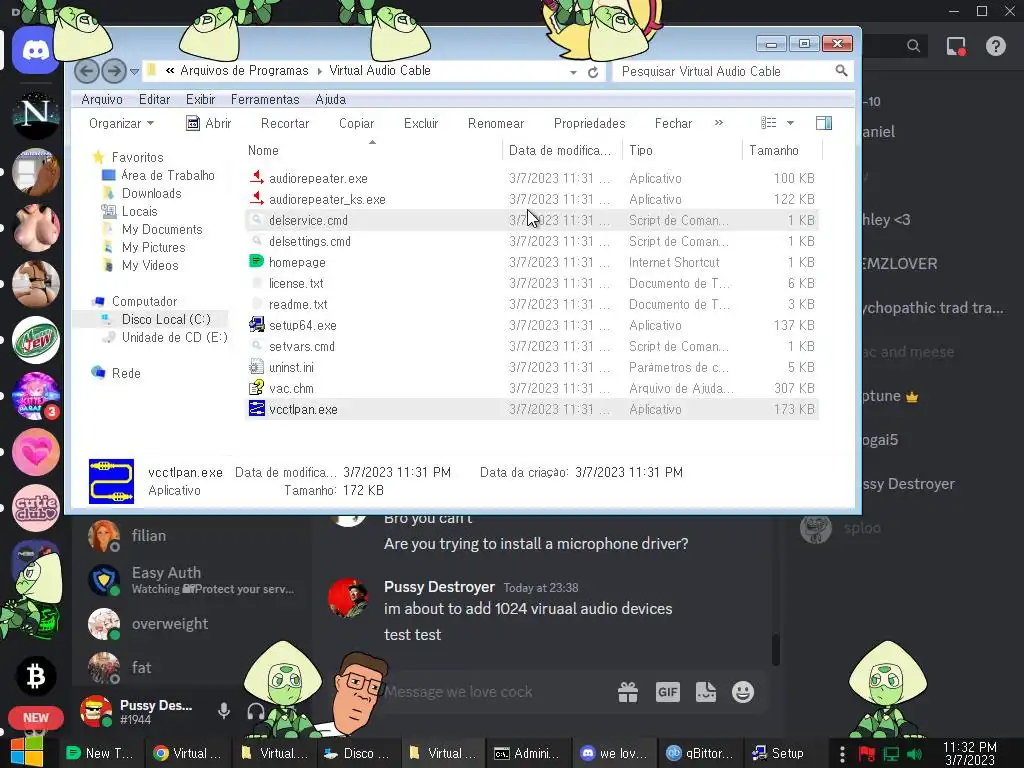The image size is (1024, 768).
Task: Toggle the preview pane icon
Action: [824, 123]
